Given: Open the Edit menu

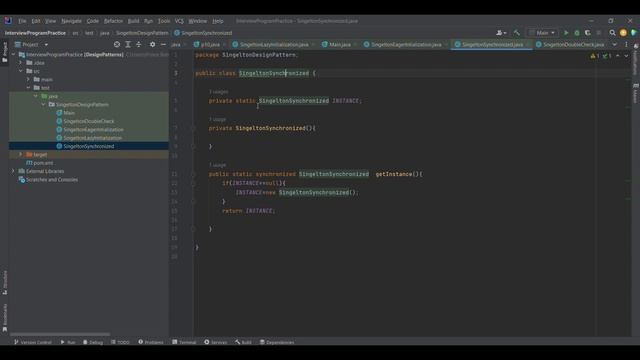Looking at the screenshot, I should tap(36, 21).
